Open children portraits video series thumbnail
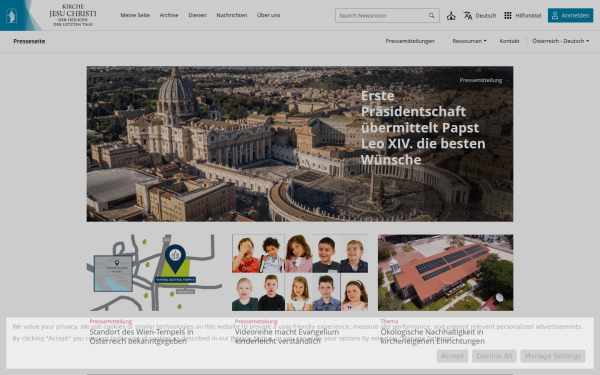Image resolution: width=600 pixels, height=375 pixels. 300,272
